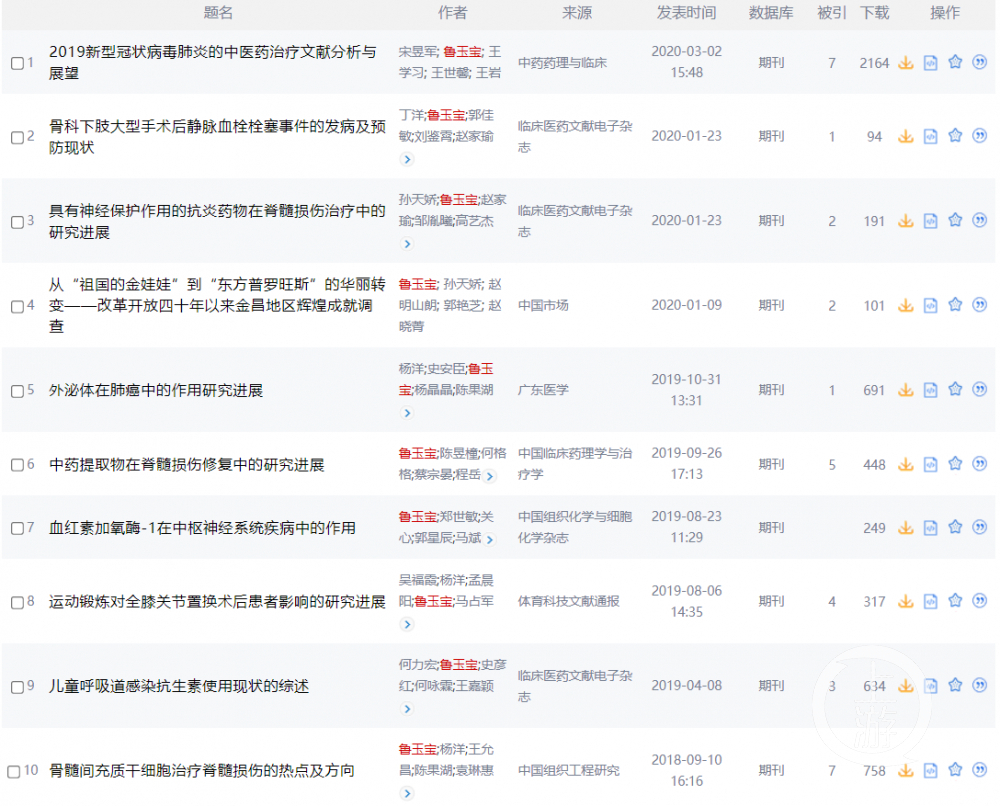Image resolution: width=1000 pixels, height=806 pixels.
Task: Sort by the 发表时间 column header
Action: coord(686,13)
